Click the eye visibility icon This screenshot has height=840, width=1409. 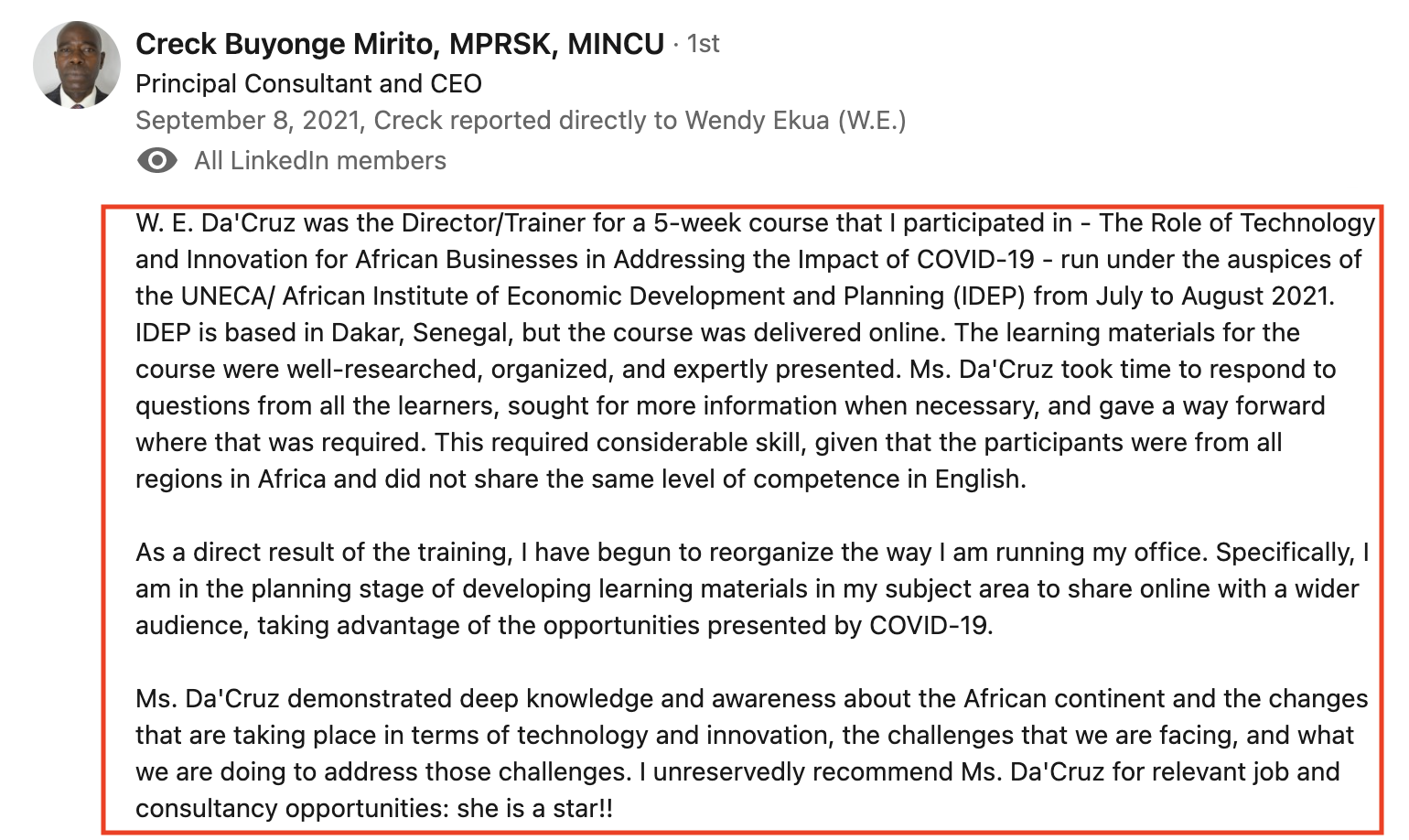(157, 161)
